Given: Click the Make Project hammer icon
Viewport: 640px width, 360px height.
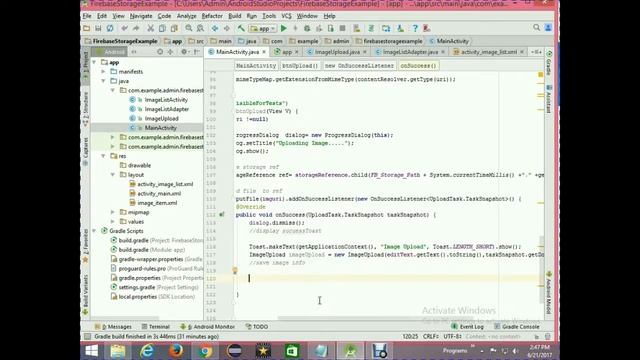Looking at the screenshot, I should (x=241, y=28).
